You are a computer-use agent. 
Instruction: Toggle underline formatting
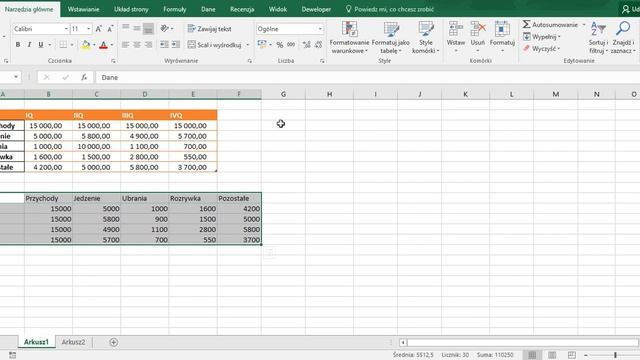click(41, 44)
